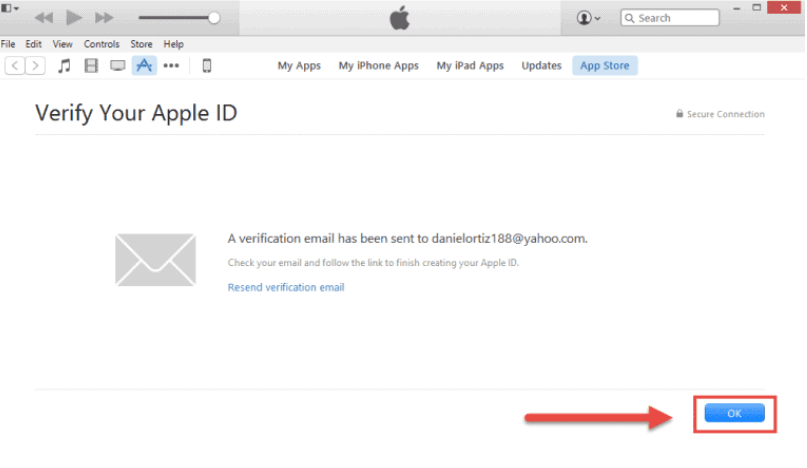
Task: Select the Apps library icon
Action: point(144,66)
